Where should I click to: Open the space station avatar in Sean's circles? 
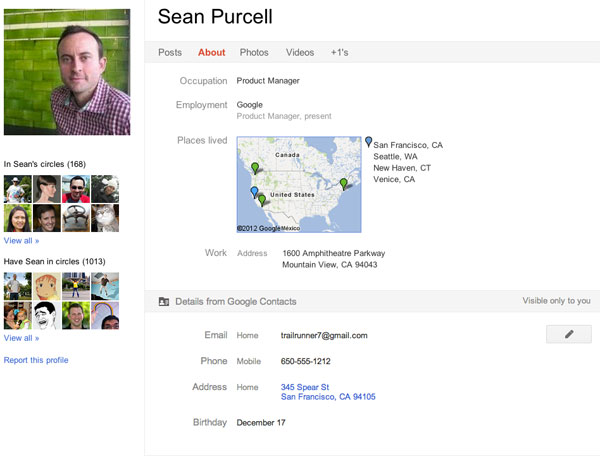pyautogui.click(x=76, y=218)
